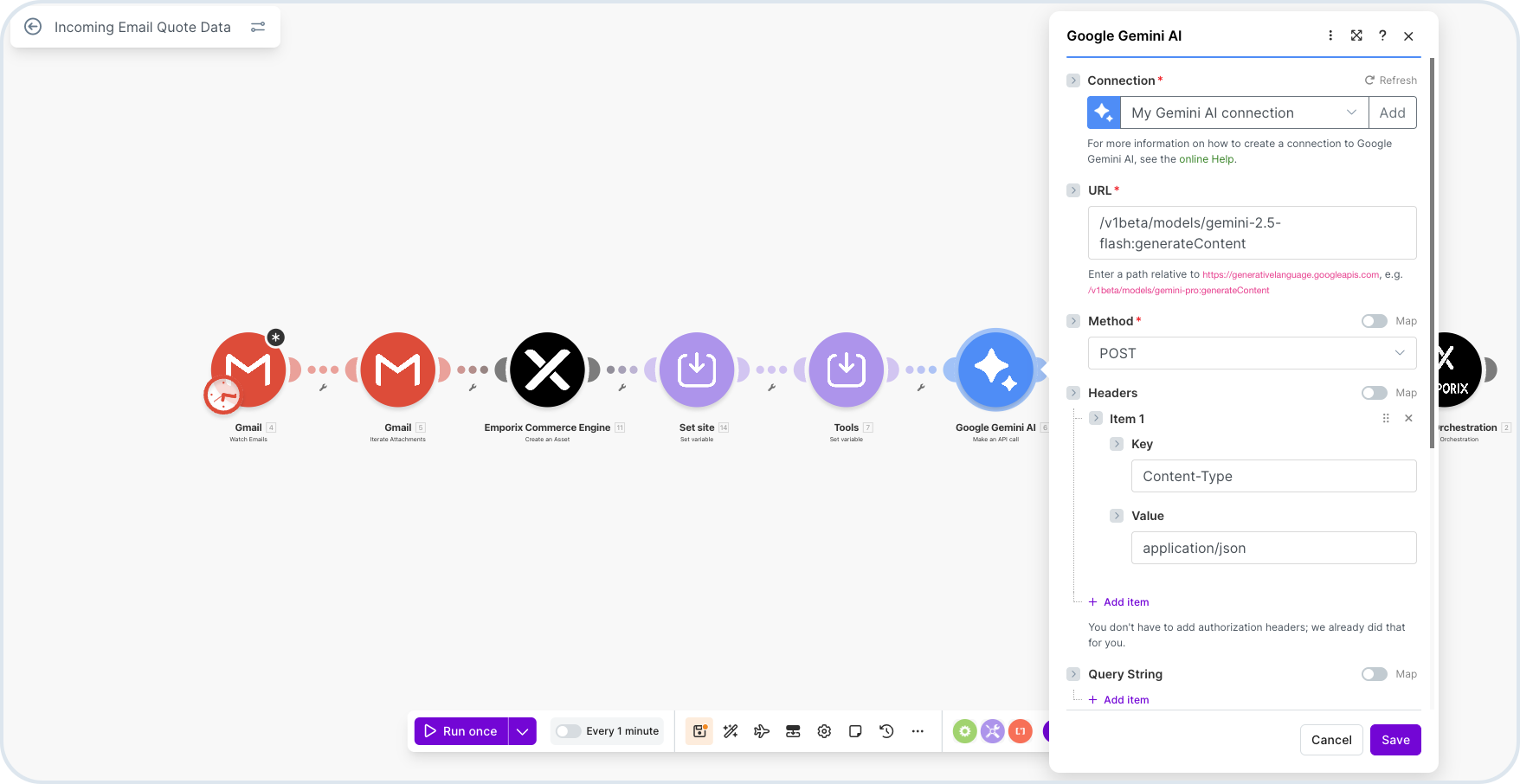Screen dimensions: 1520x784
Task: Open the Emporix Commerce Engine Create an Asset module
Action: point(547,370)
